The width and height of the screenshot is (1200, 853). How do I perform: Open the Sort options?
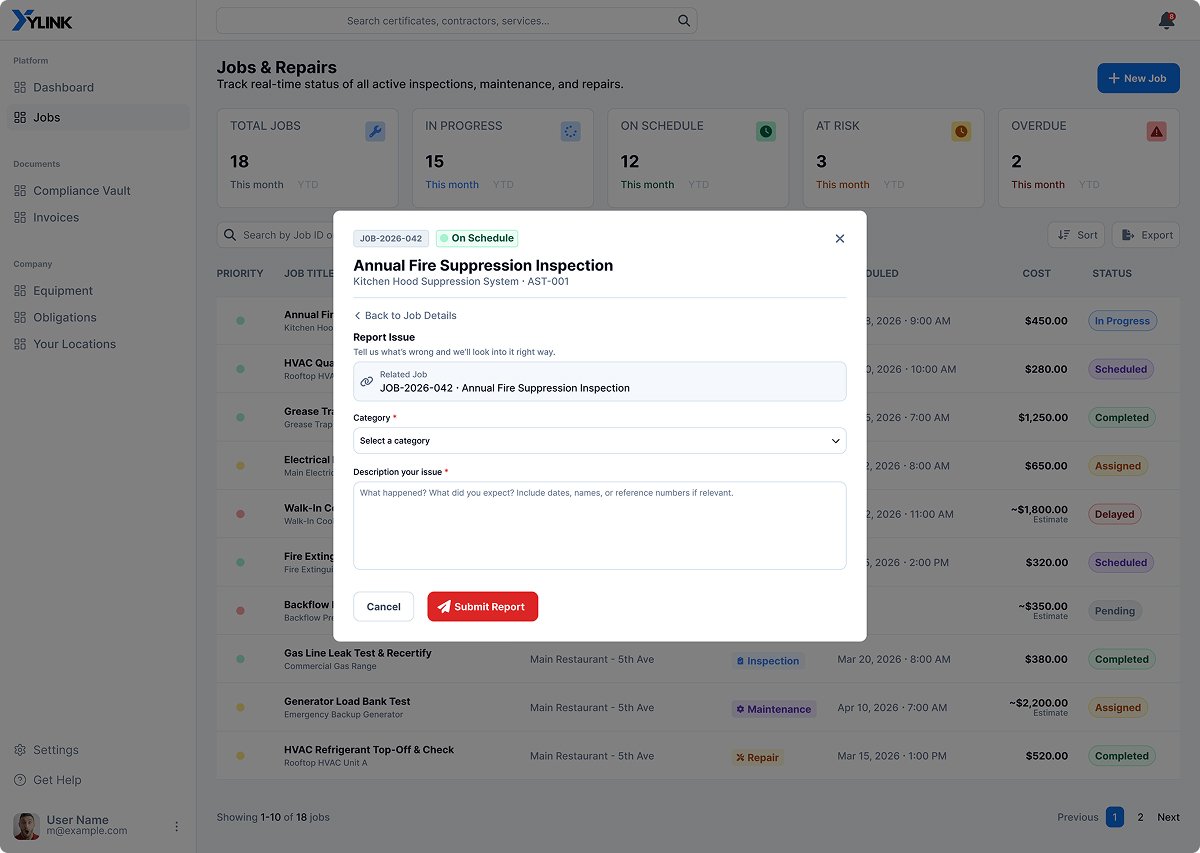pos(1076,235)
